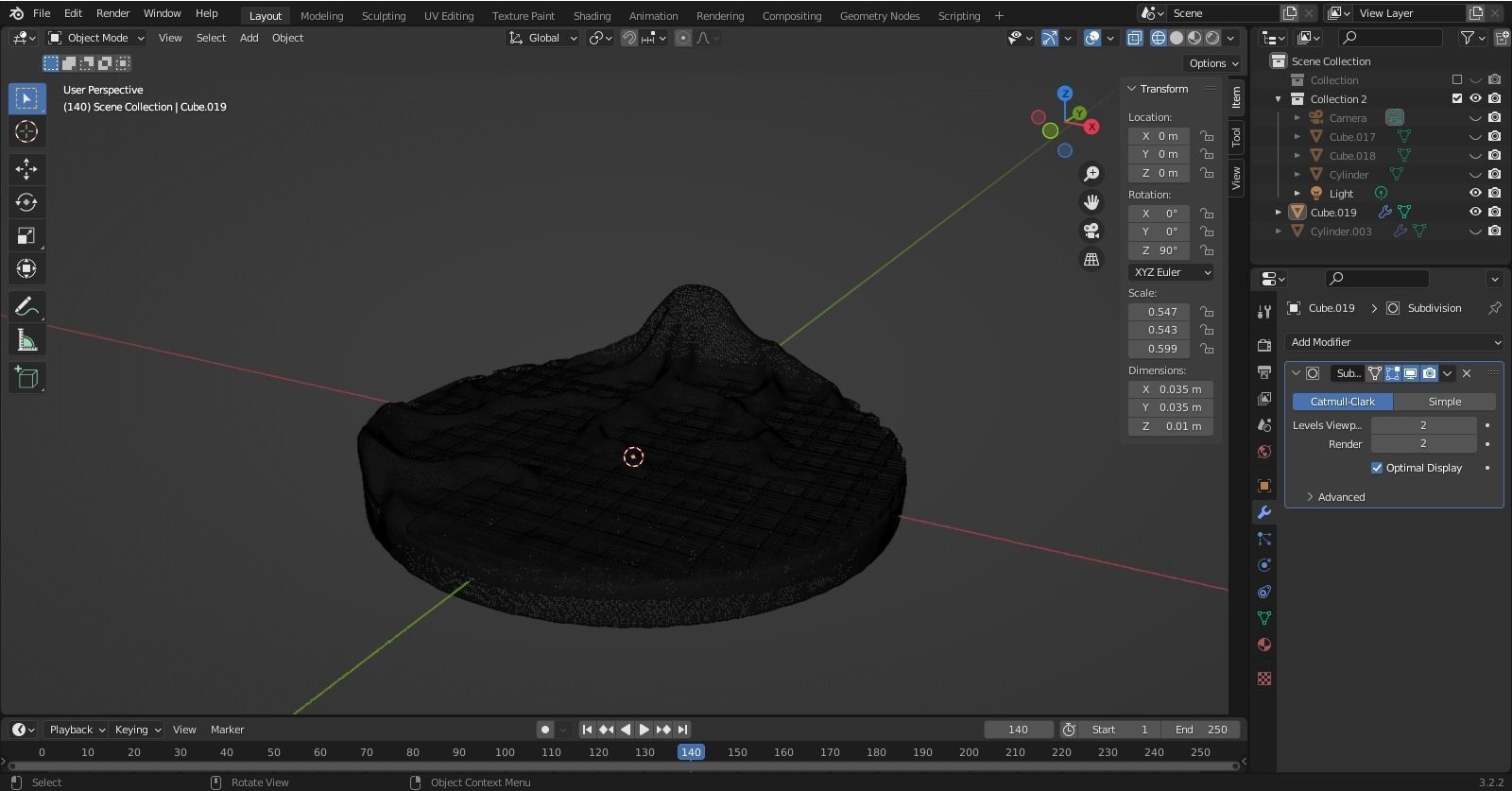Toggle lock on Location X

tap(1207, 136)
